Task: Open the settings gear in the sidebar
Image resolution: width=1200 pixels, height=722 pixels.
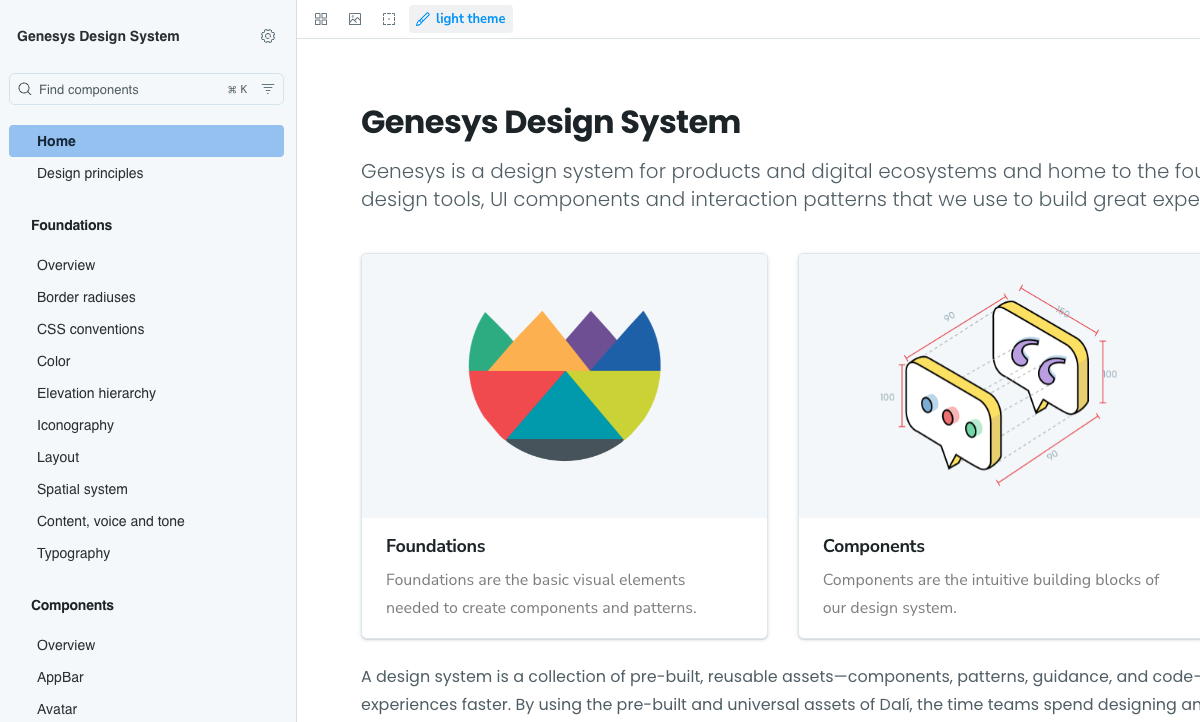Action: pyautogui.click(x=267, y=36)
